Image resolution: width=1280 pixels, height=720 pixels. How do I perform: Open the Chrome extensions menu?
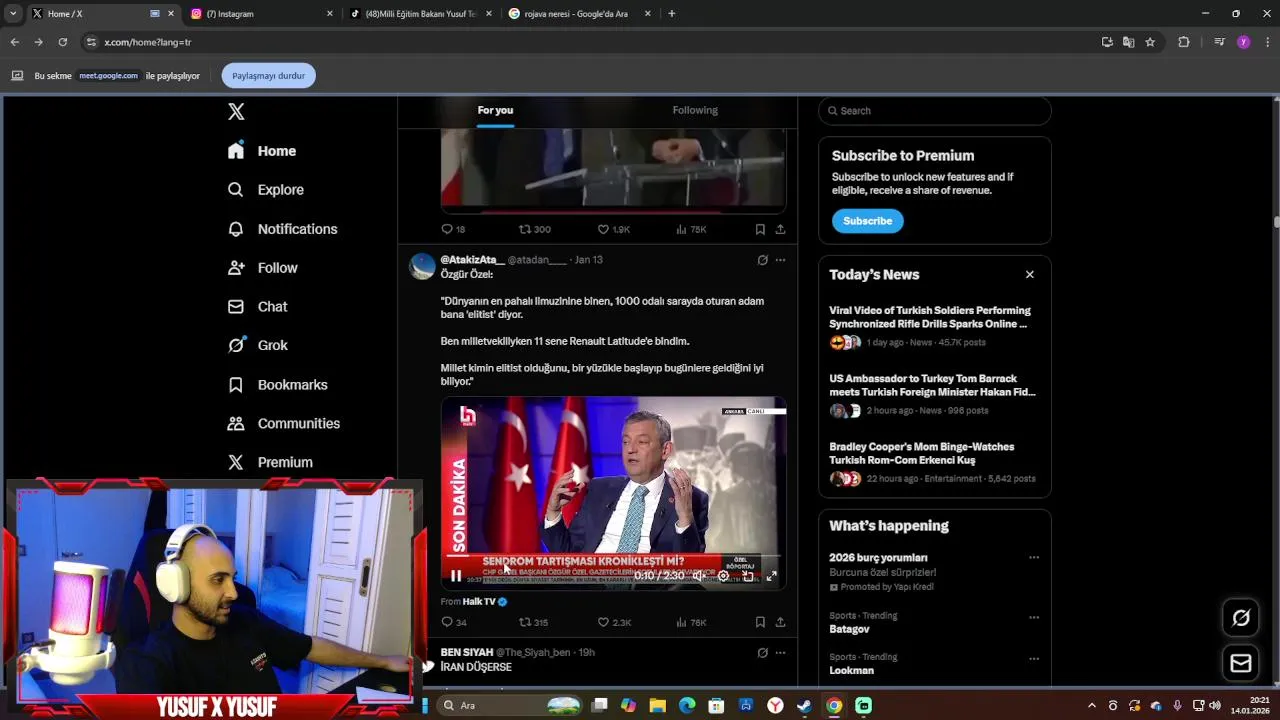click(x=1184, y=42)
